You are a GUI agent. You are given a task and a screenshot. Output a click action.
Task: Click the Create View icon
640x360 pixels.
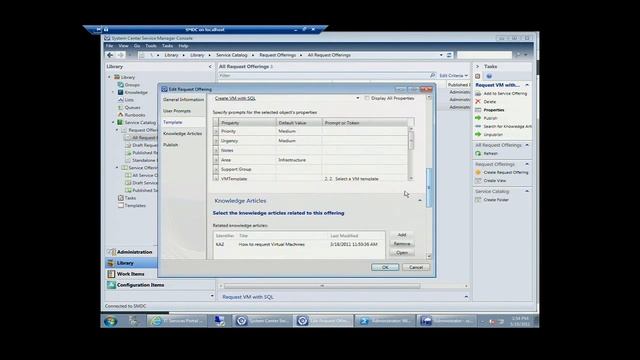[x=478, y=180]
